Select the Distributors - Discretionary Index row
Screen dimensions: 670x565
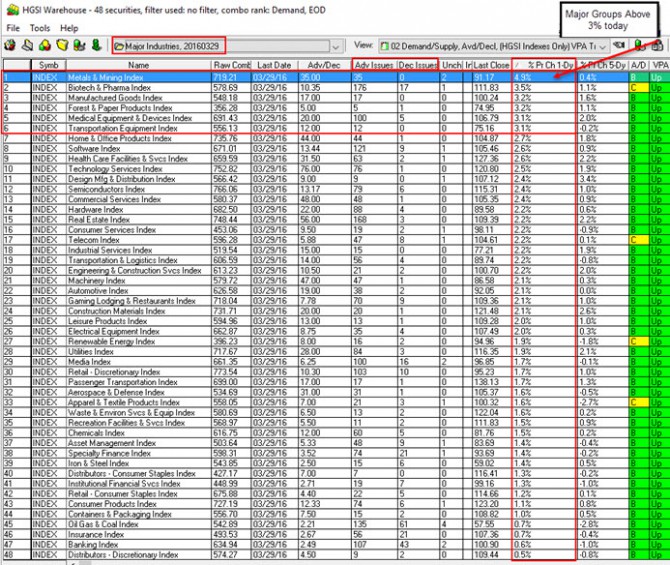[x=336, y=555]
